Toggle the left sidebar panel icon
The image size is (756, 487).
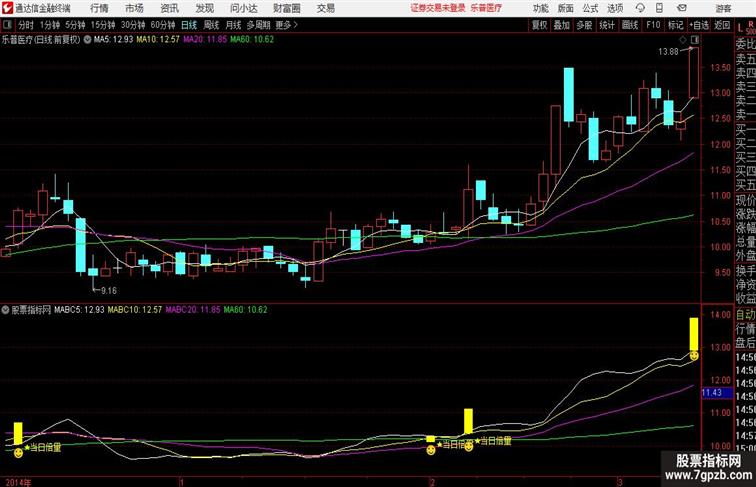pyautogui.click(x=7, y=25)
